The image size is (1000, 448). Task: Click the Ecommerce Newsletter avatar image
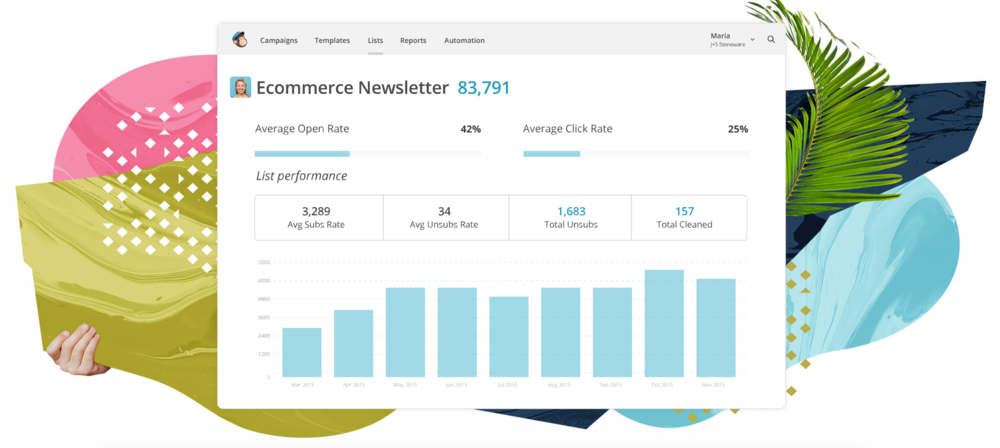point(240,87)
